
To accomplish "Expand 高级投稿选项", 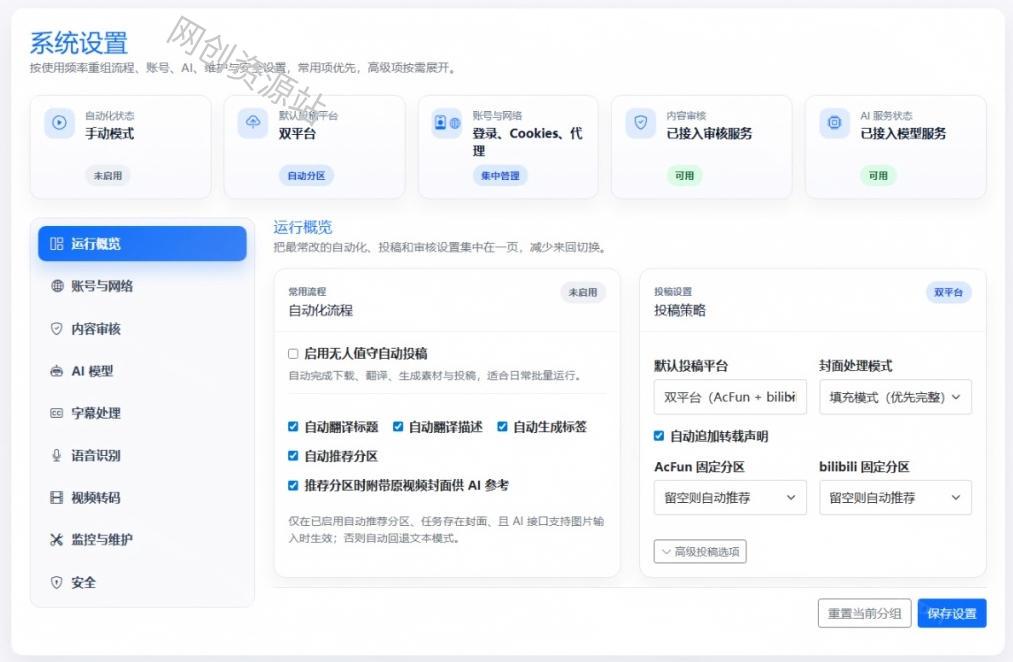I will pyautogui.click(x=700, y=552).
